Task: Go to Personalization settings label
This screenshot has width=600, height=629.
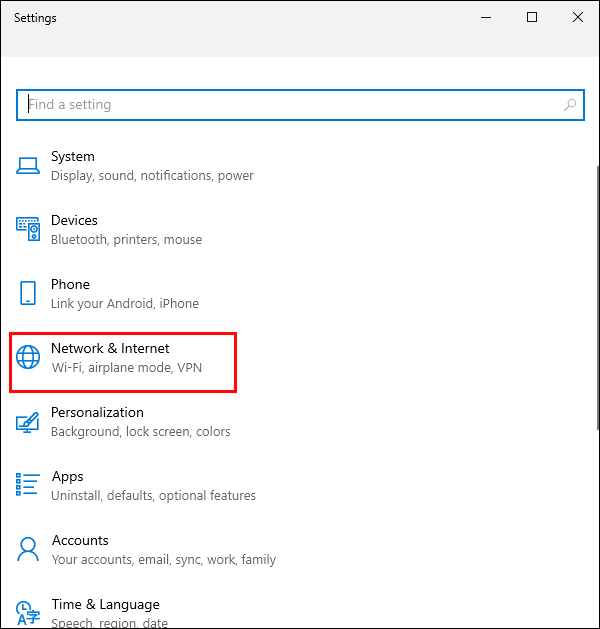Action: coord(97,412)
